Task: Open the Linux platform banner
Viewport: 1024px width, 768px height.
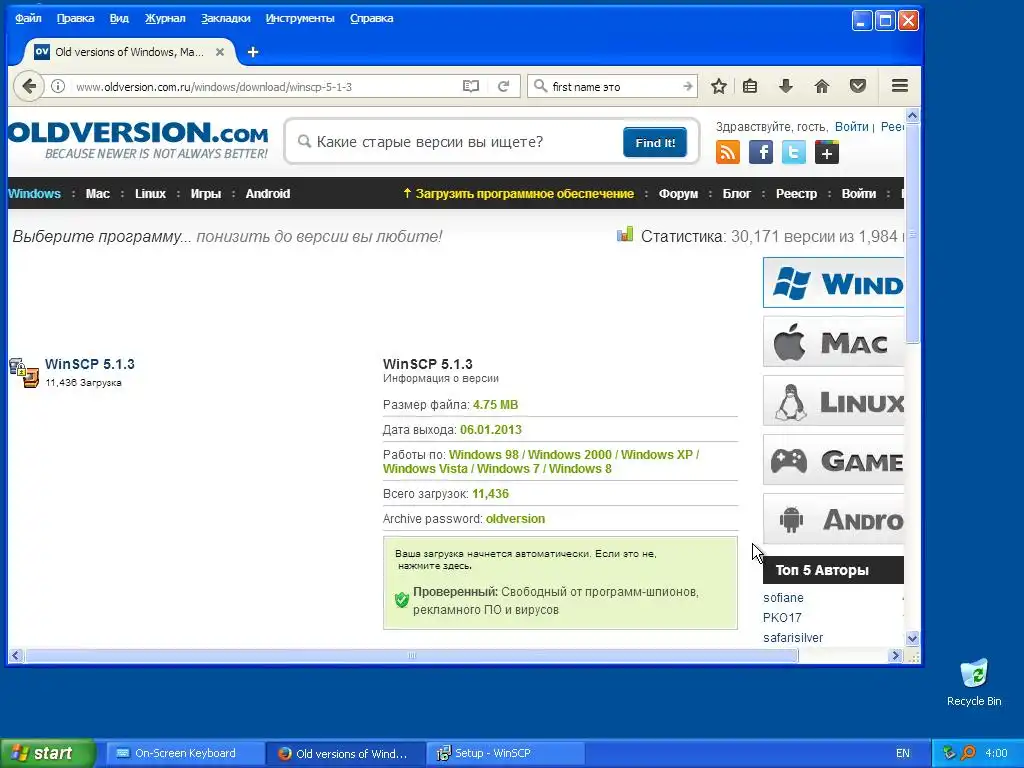Action: click(x=833, y=401)
